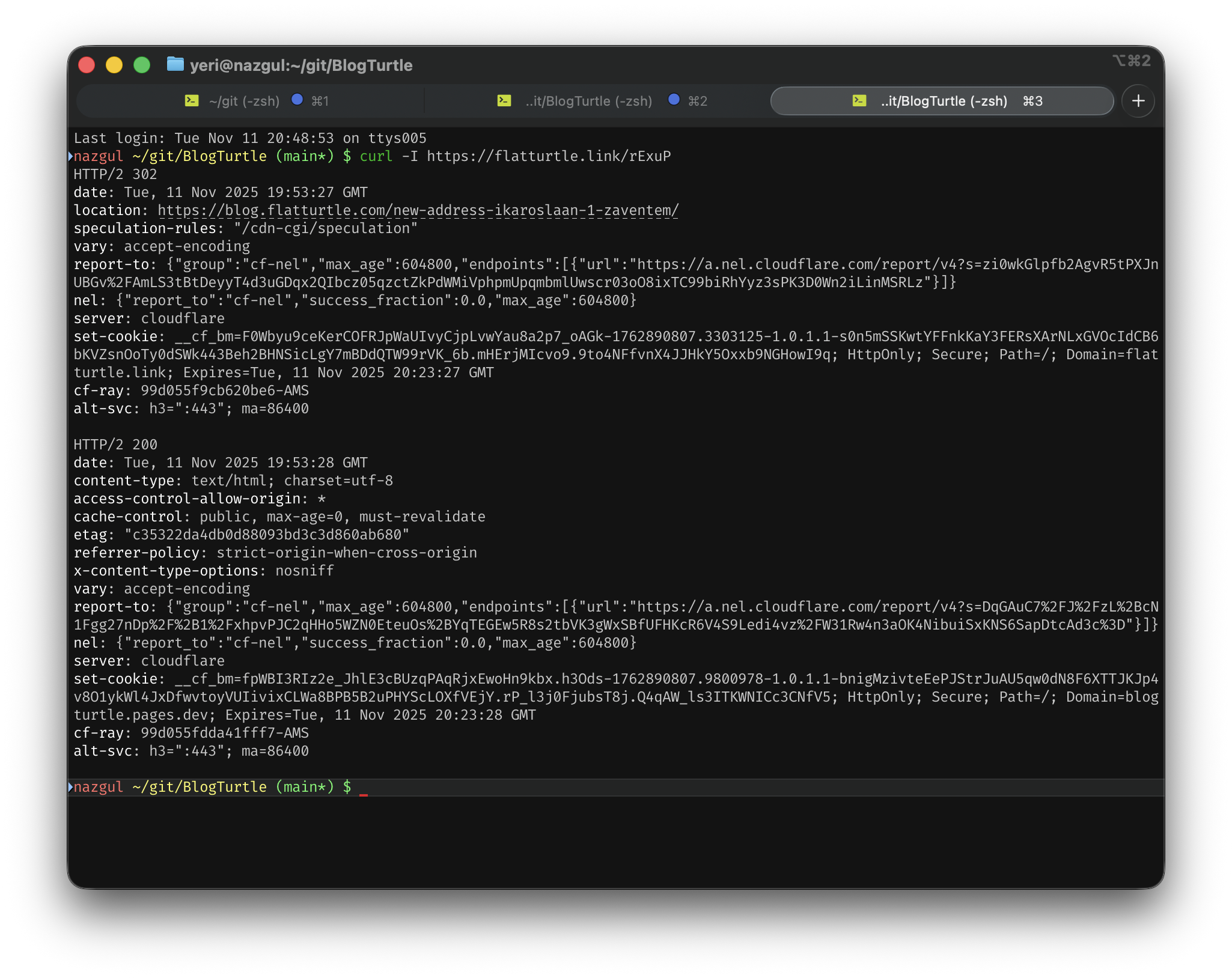The height and width of the screenshot is (978, 1232).
Task: Switch to the ..it/BlogTurtle (-zsh) ⌘2 tab
Action: (588, 101)
